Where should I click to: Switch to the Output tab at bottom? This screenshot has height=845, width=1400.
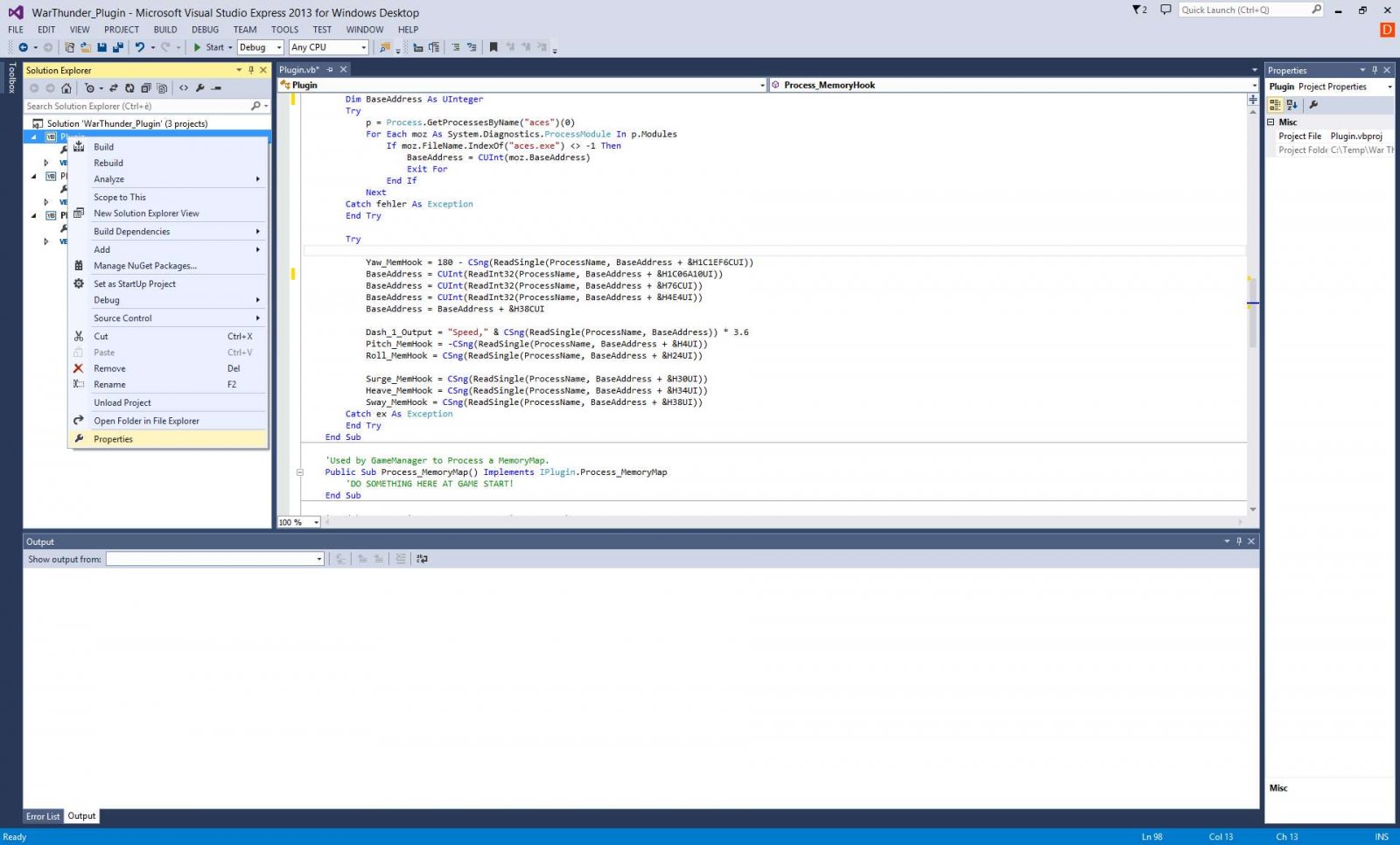point(81,816)
